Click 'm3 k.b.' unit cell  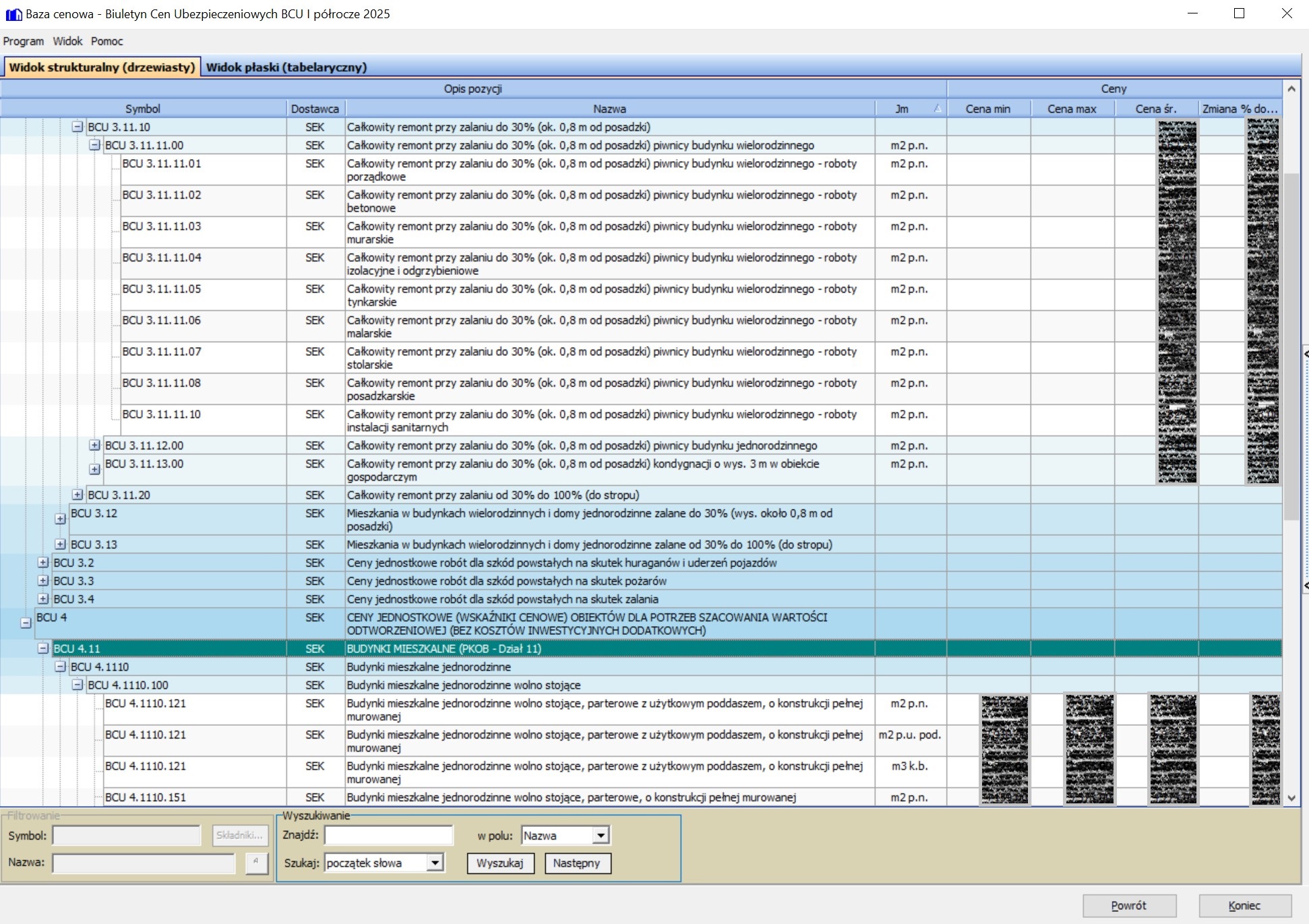(911, 772)
